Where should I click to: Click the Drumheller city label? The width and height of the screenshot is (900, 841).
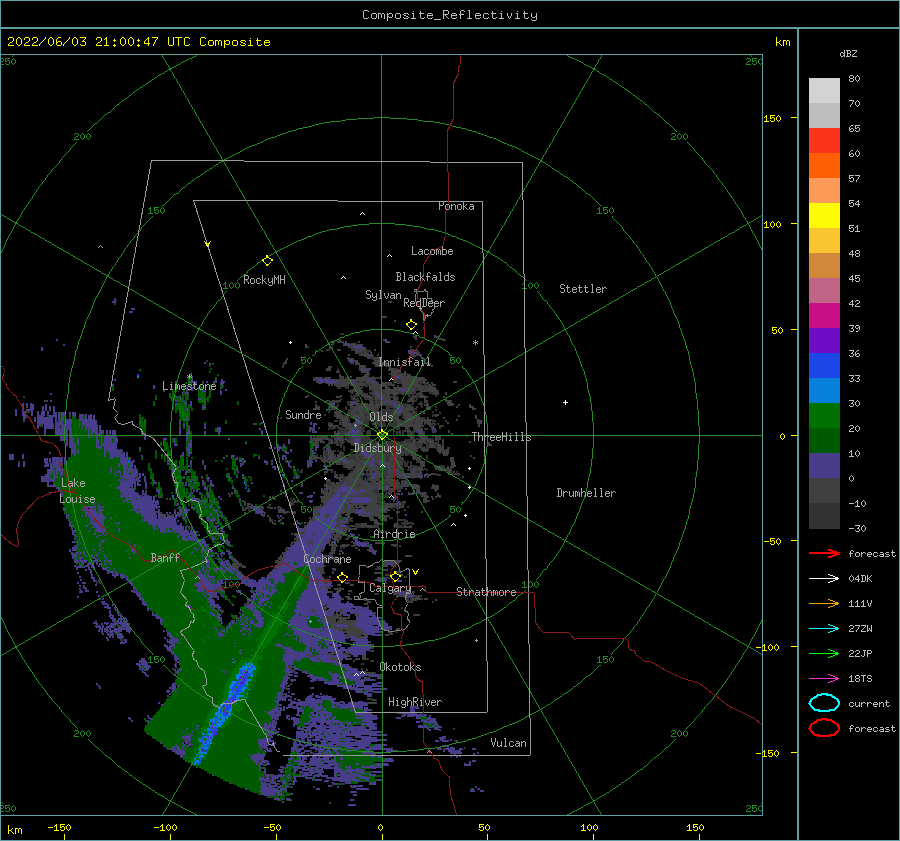pyautogui.click(x=586, y=493)
